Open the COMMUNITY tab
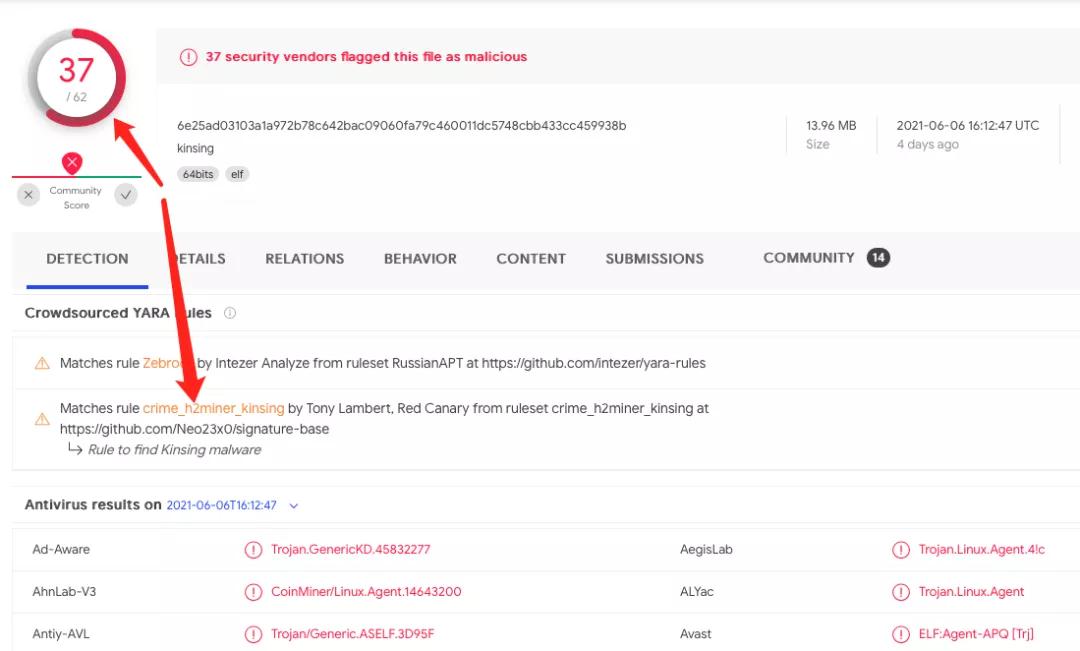 click(x=808, y=258)
